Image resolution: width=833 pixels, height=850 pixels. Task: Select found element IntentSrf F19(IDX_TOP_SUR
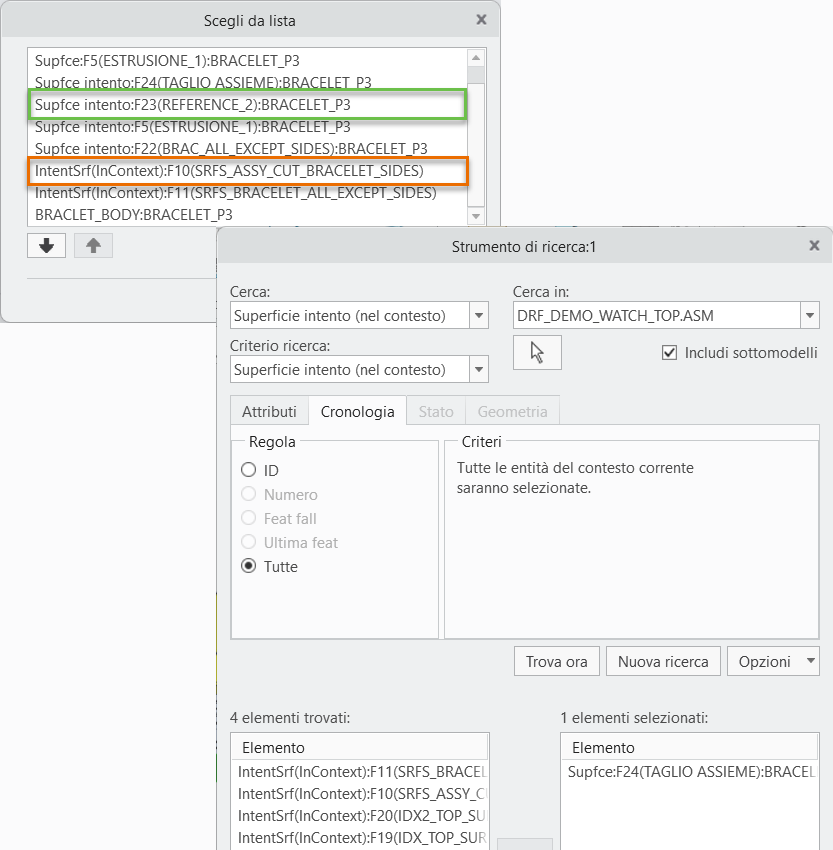pyautogui.click(x=360, y=838)
